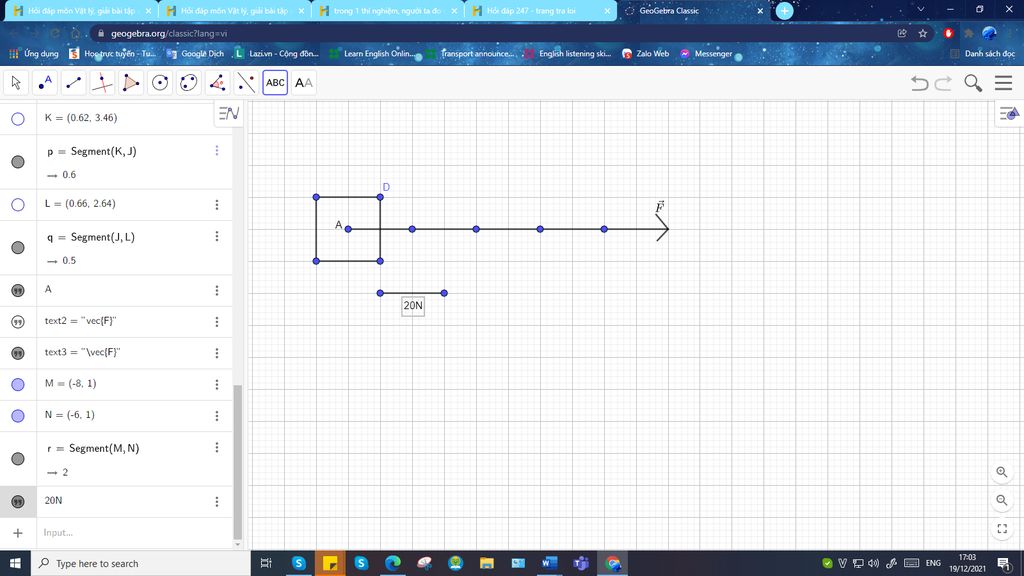Toggle visibility of text2
1024x576 pixels.
(18, 321)
